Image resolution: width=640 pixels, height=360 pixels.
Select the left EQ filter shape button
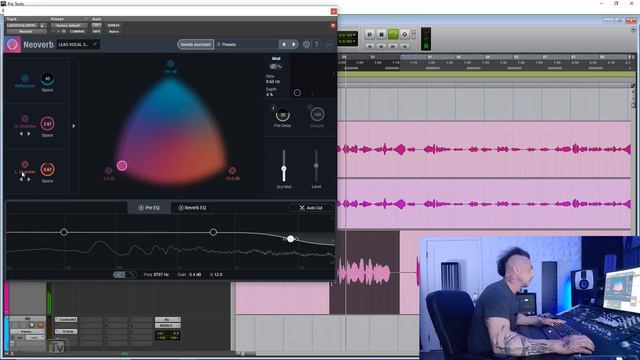119,275
